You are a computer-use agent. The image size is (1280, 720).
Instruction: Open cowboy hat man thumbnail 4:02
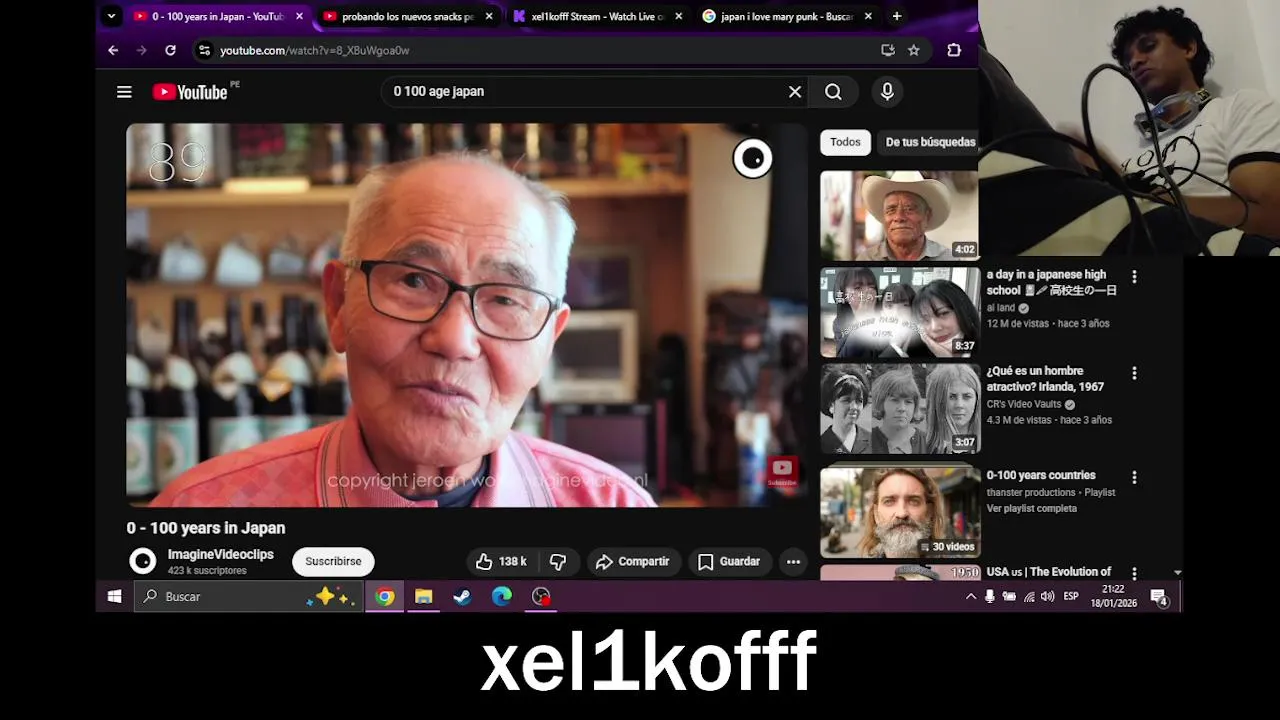tap(899, 215)
